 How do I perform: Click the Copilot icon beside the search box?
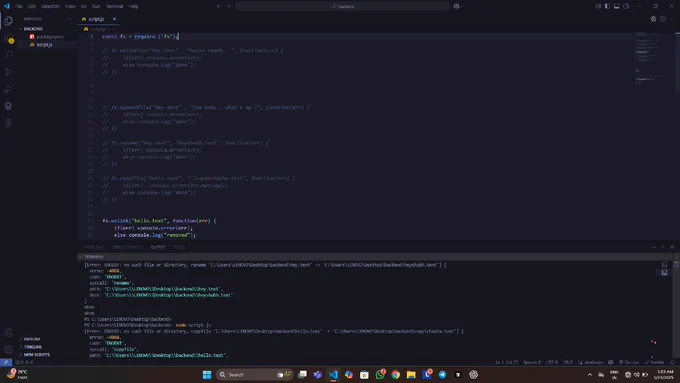tap(457, 6)
